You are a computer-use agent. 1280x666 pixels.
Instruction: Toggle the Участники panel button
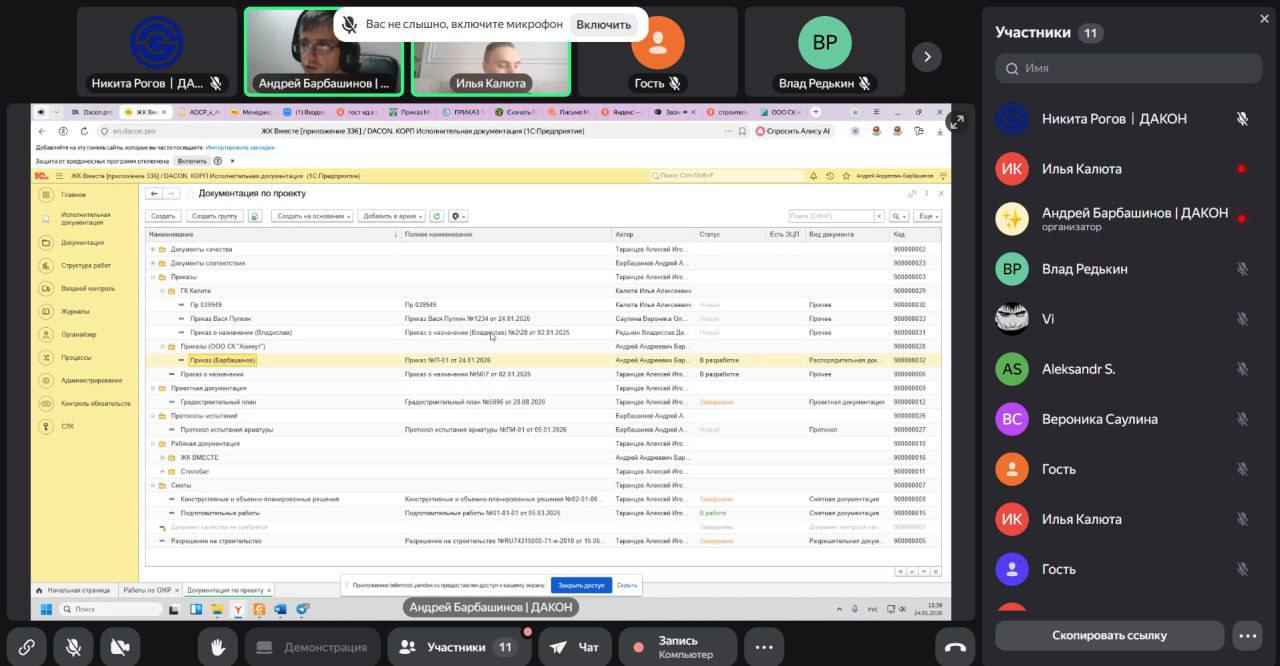point(458,647)
